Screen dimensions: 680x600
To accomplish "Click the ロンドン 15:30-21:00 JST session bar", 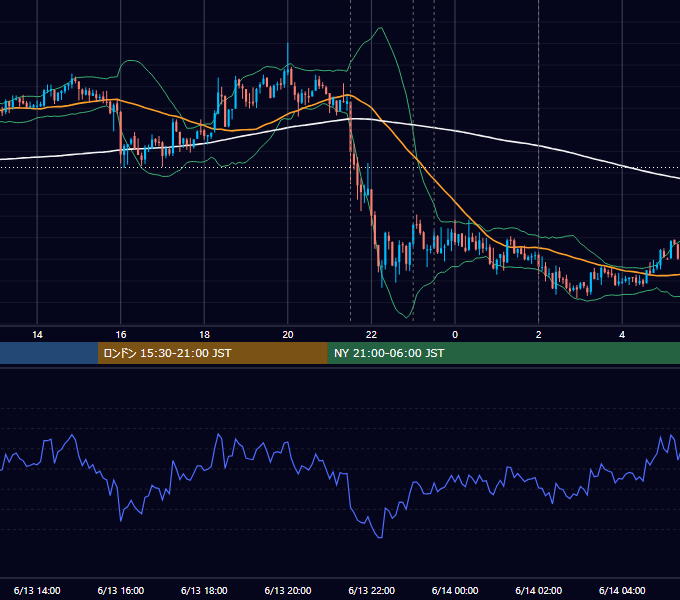I will tap(212, 353).
